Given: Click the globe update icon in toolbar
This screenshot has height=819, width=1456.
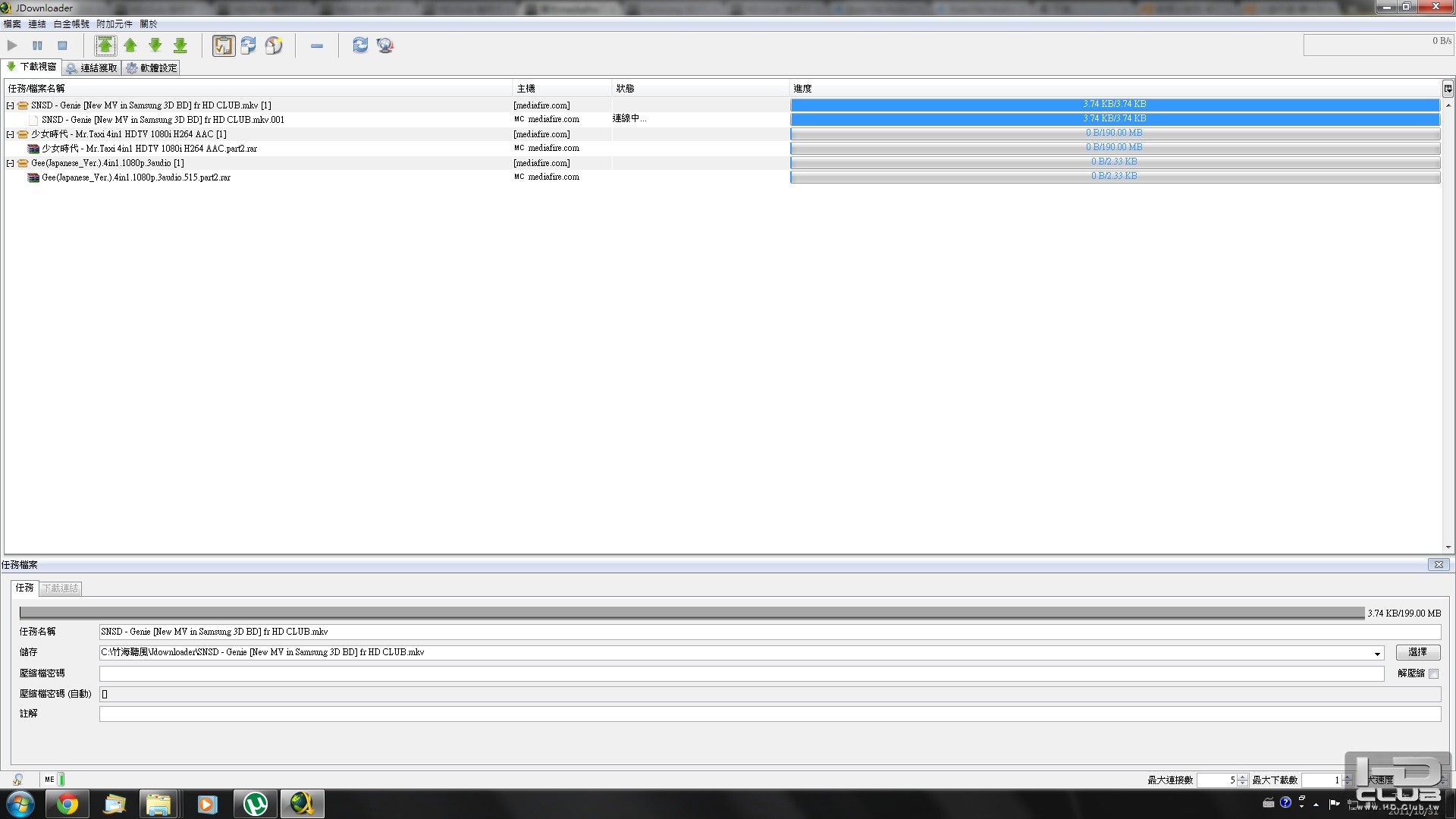Looking at the screenshot, I should click(x=385, y=45).
